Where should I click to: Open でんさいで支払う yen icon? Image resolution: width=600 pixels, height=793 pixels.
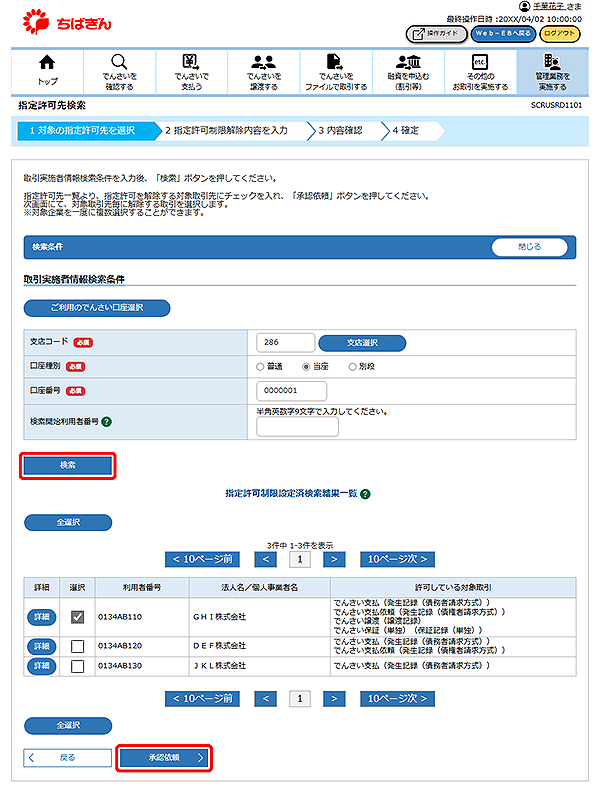(191, 62)
